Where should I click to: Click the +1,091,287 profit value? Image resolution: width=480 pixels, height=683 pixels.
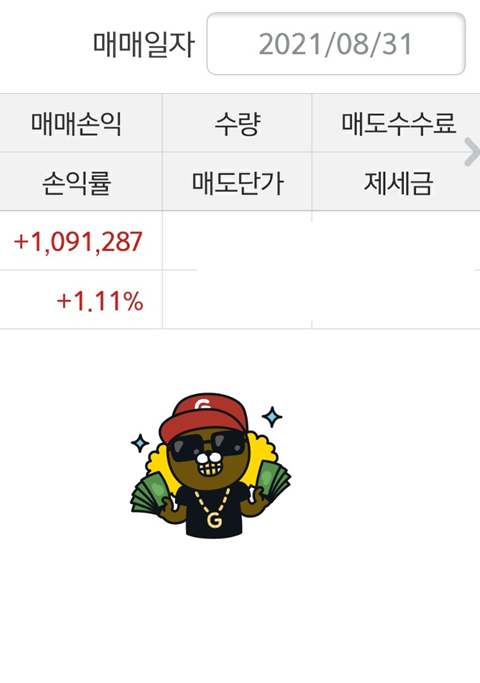coord(78,242)
